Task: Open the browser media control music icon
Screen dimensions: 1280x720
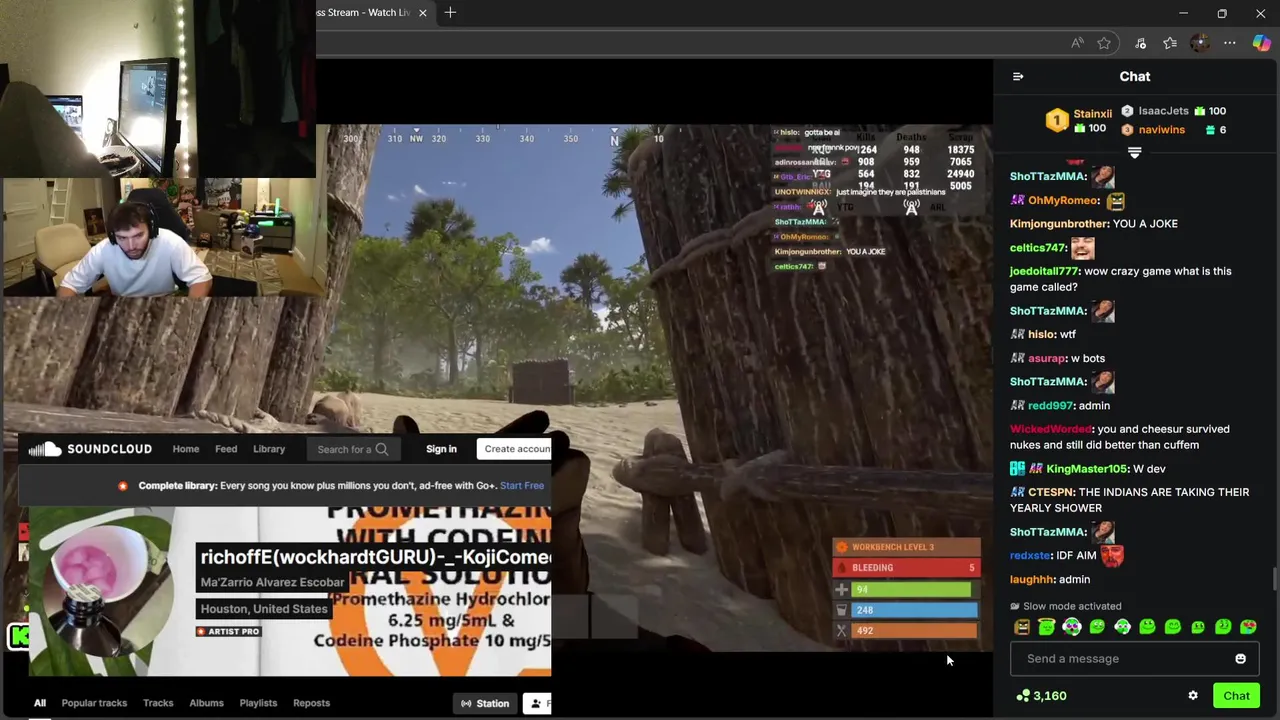Action: (x=1140, y=43)
